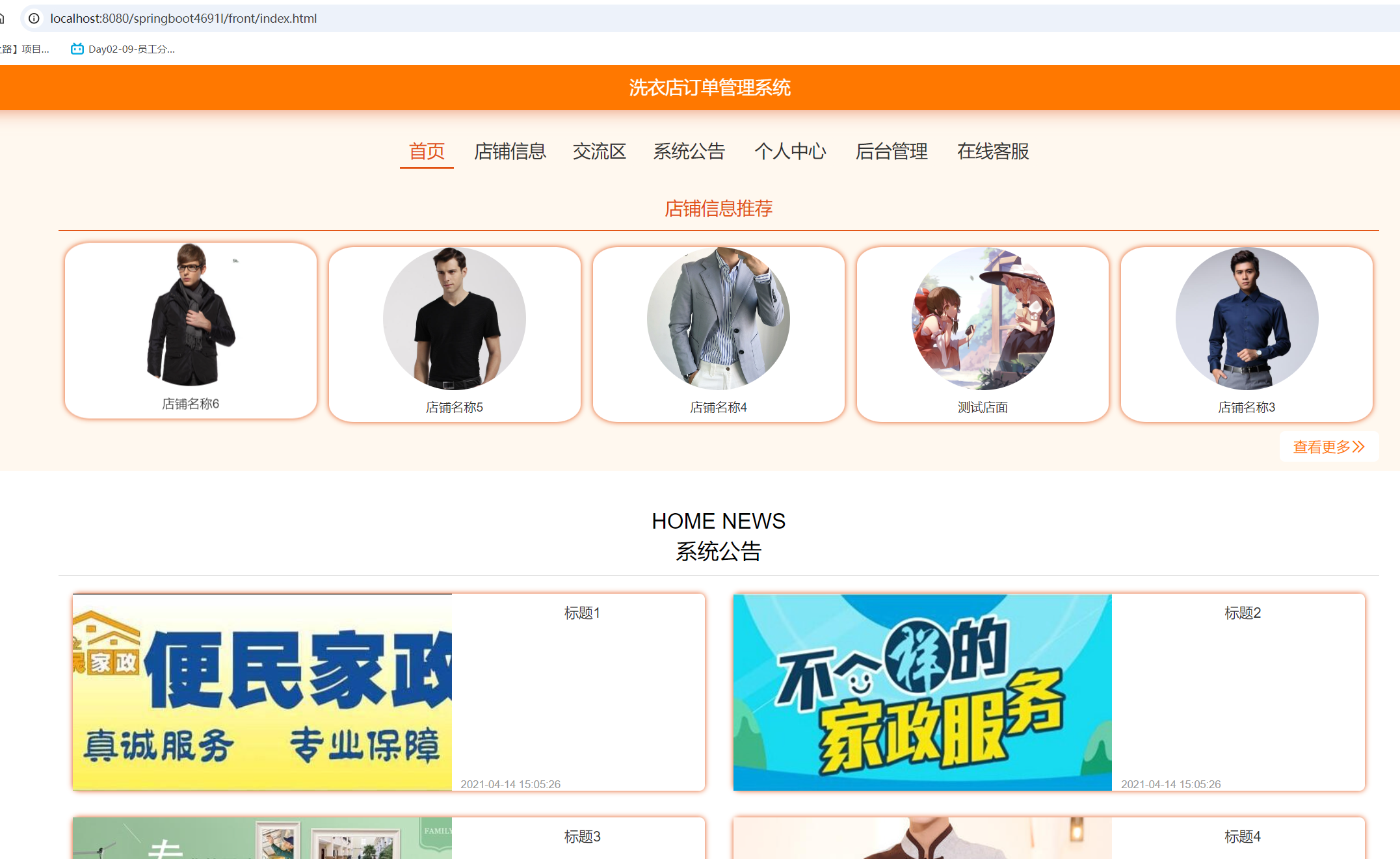Click the browser address bar URL

(183, 18)
